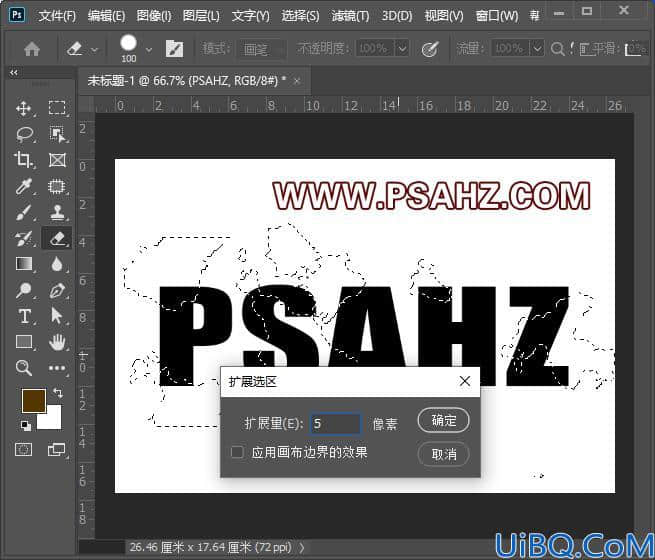
Task: Open the brush settings panel icon
Action: click(x=175, y=49)
